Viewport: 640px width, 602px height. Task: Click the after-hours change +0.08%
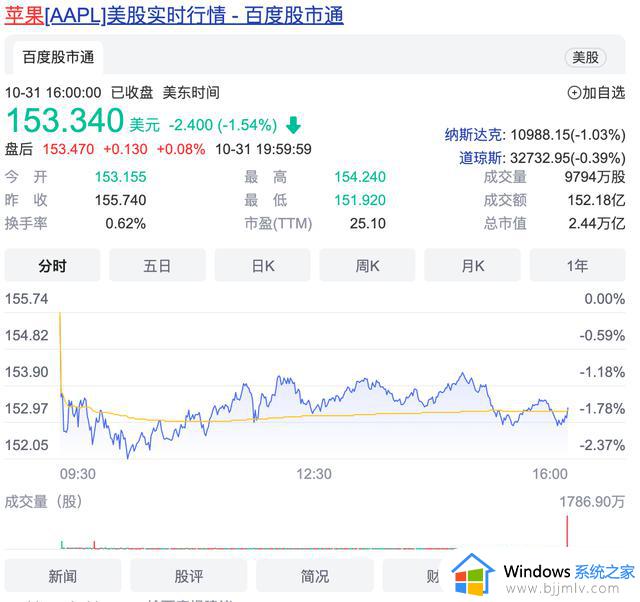[x=181, y=149]
